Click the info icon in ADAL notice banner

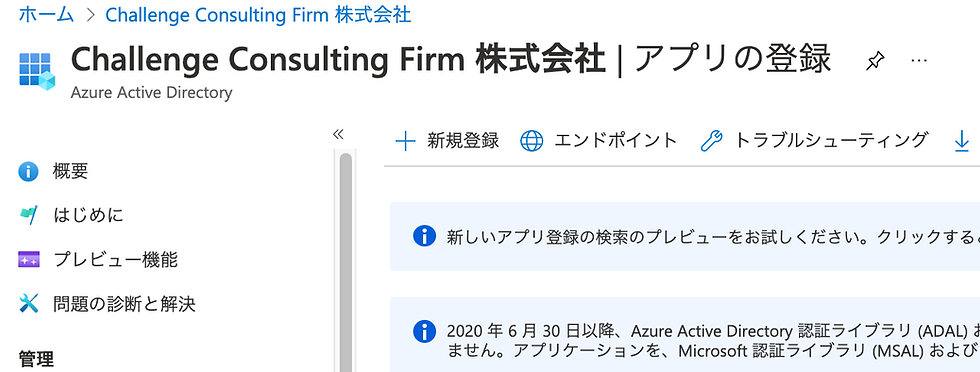pos(424,331)
